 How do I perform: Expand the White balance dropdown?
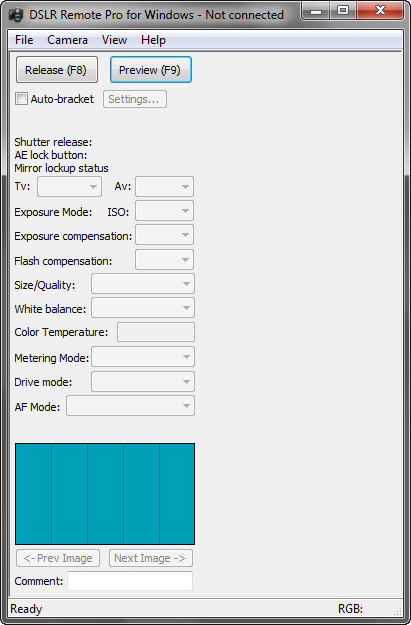[x=143, y=308]
